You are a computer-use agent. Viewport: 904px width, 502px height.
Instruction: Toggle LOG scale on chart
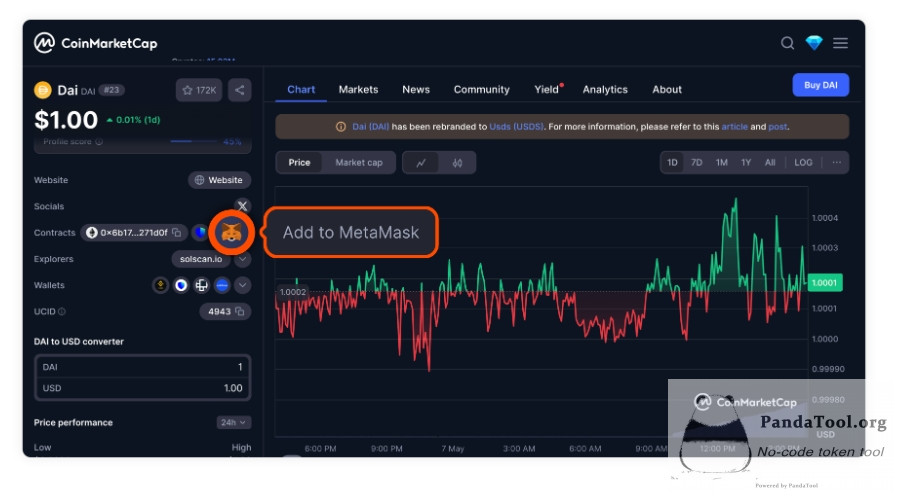pyautogui.click(x=803, y=163)
